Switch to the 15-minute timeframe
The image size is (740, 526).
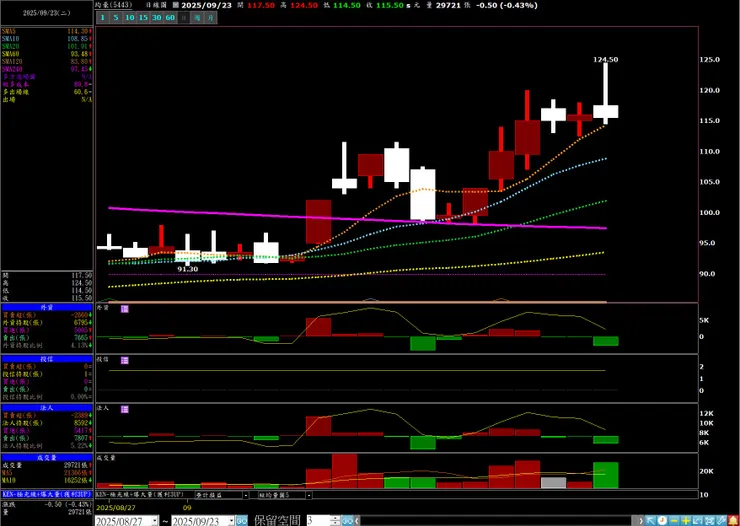143,18
